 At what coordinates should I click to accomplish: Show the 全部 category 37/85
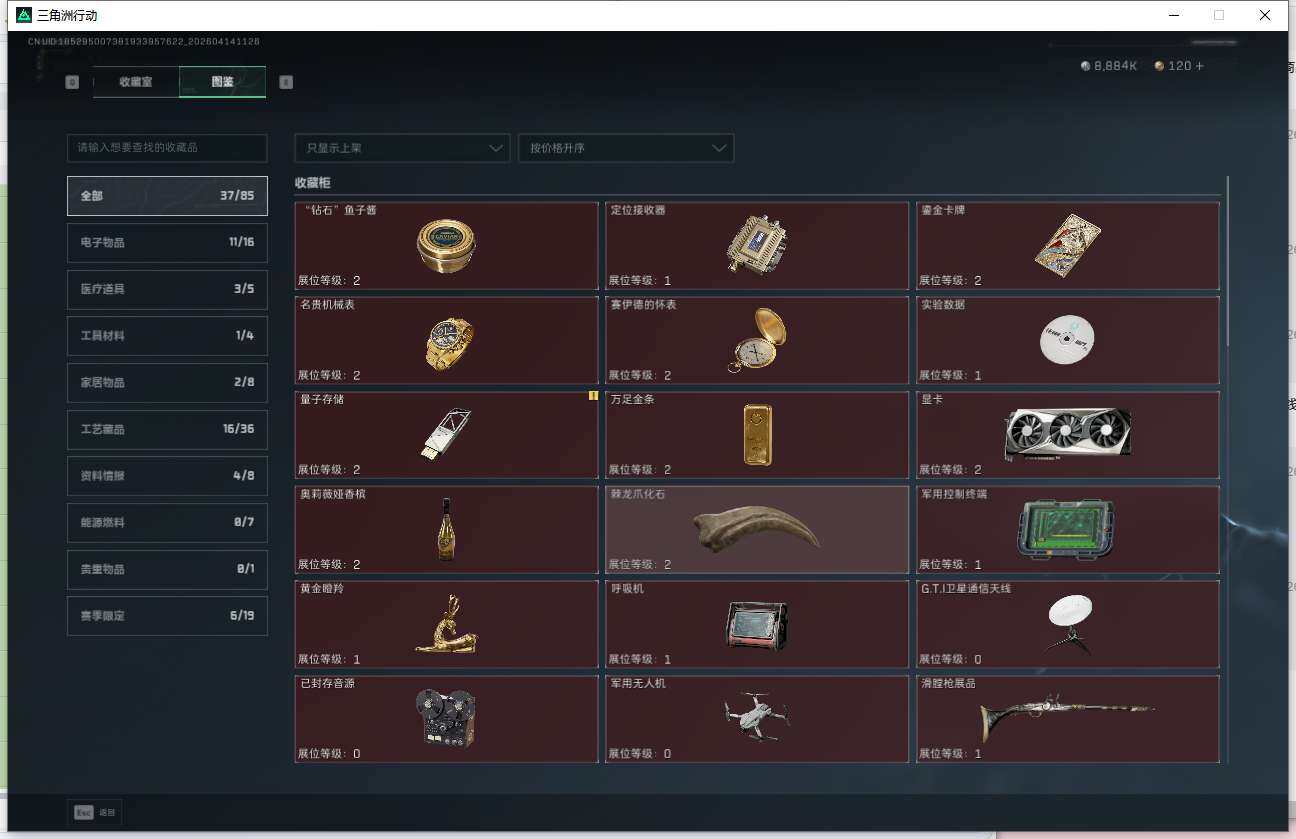167,196
